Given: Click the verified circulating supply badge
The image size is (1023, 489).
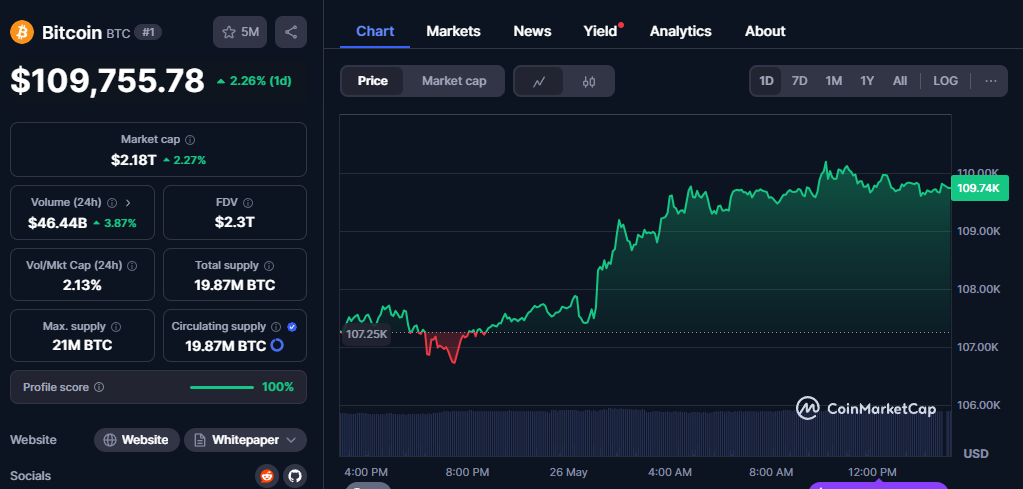Looking at the screenshot, I should pyautogui.click(x=292, y=326).
